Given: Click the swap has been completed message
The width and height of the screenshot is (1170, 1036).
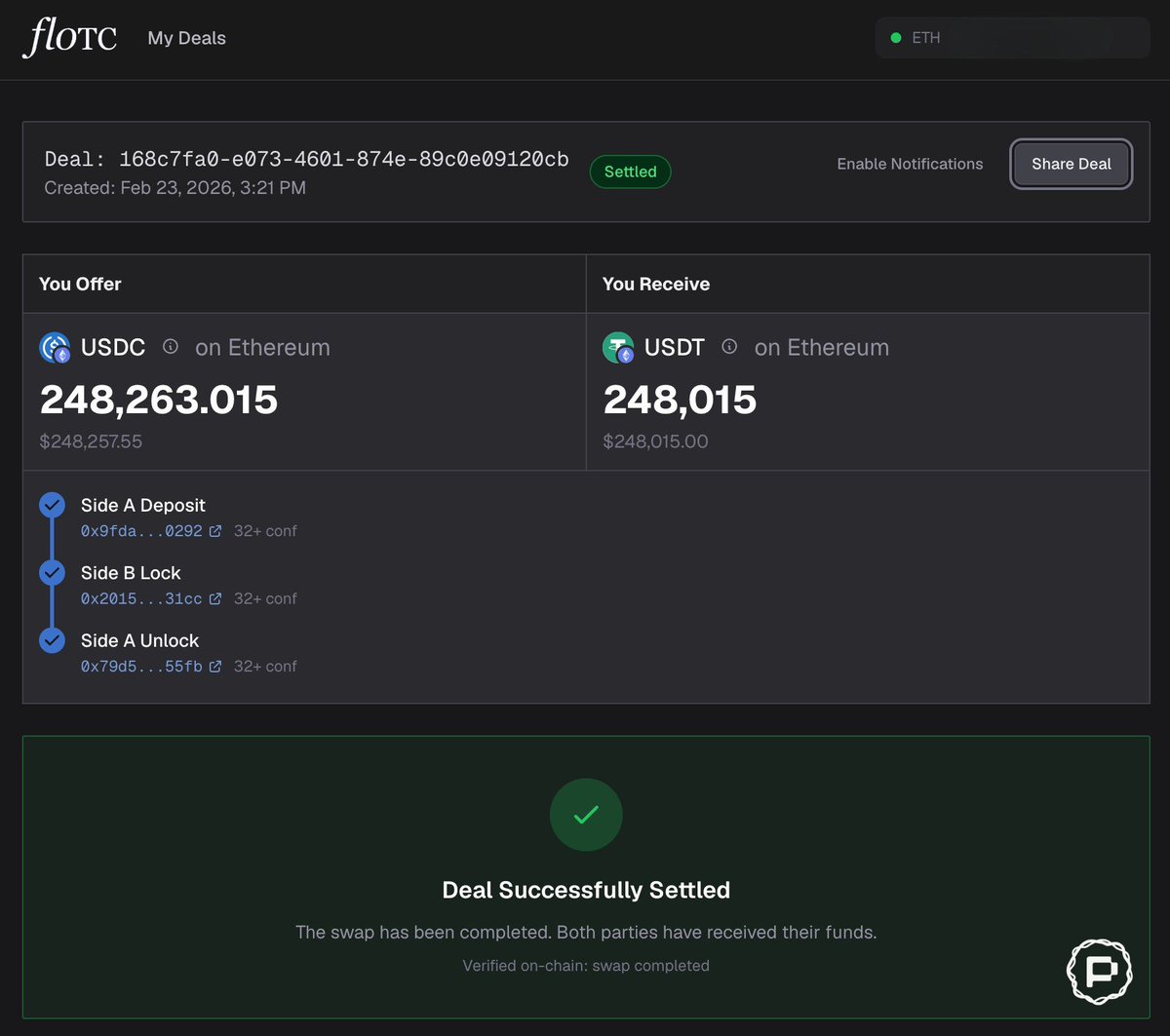Looking at the screenshot, I should pyautogui.click(x=586, y=933).
